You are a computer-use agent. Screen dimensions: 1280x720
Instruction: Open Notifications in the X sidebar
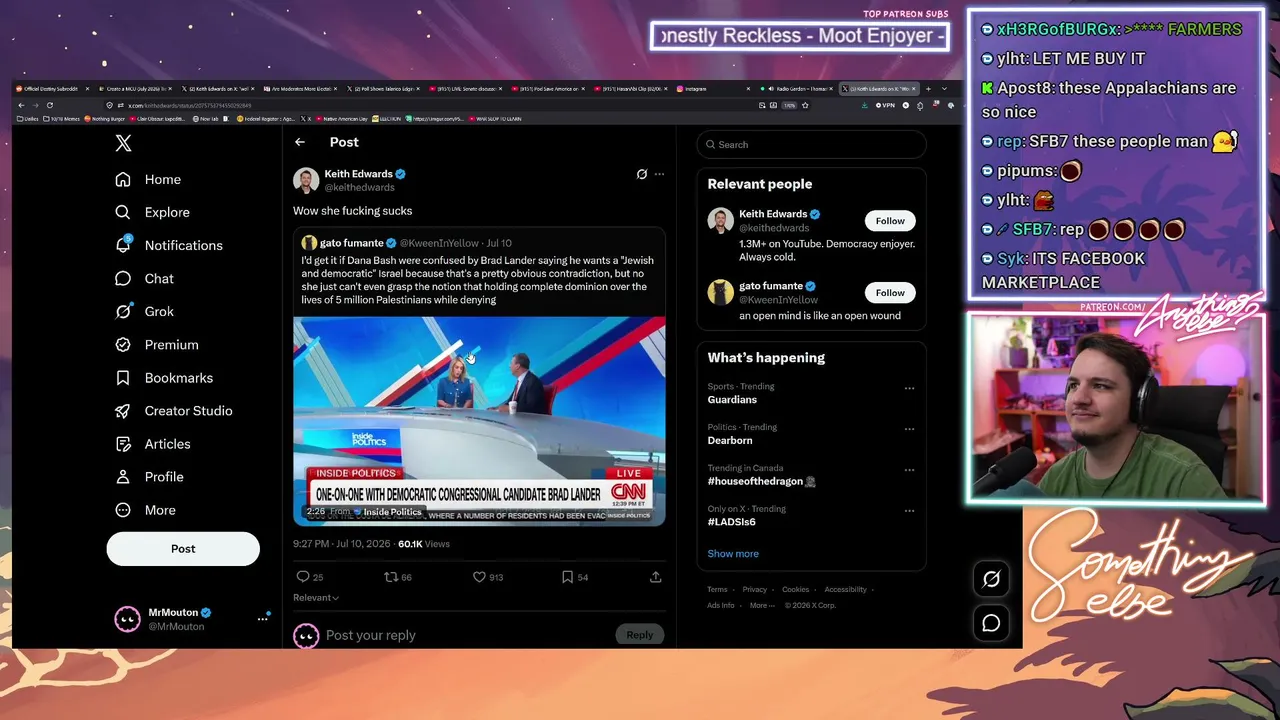169,245
